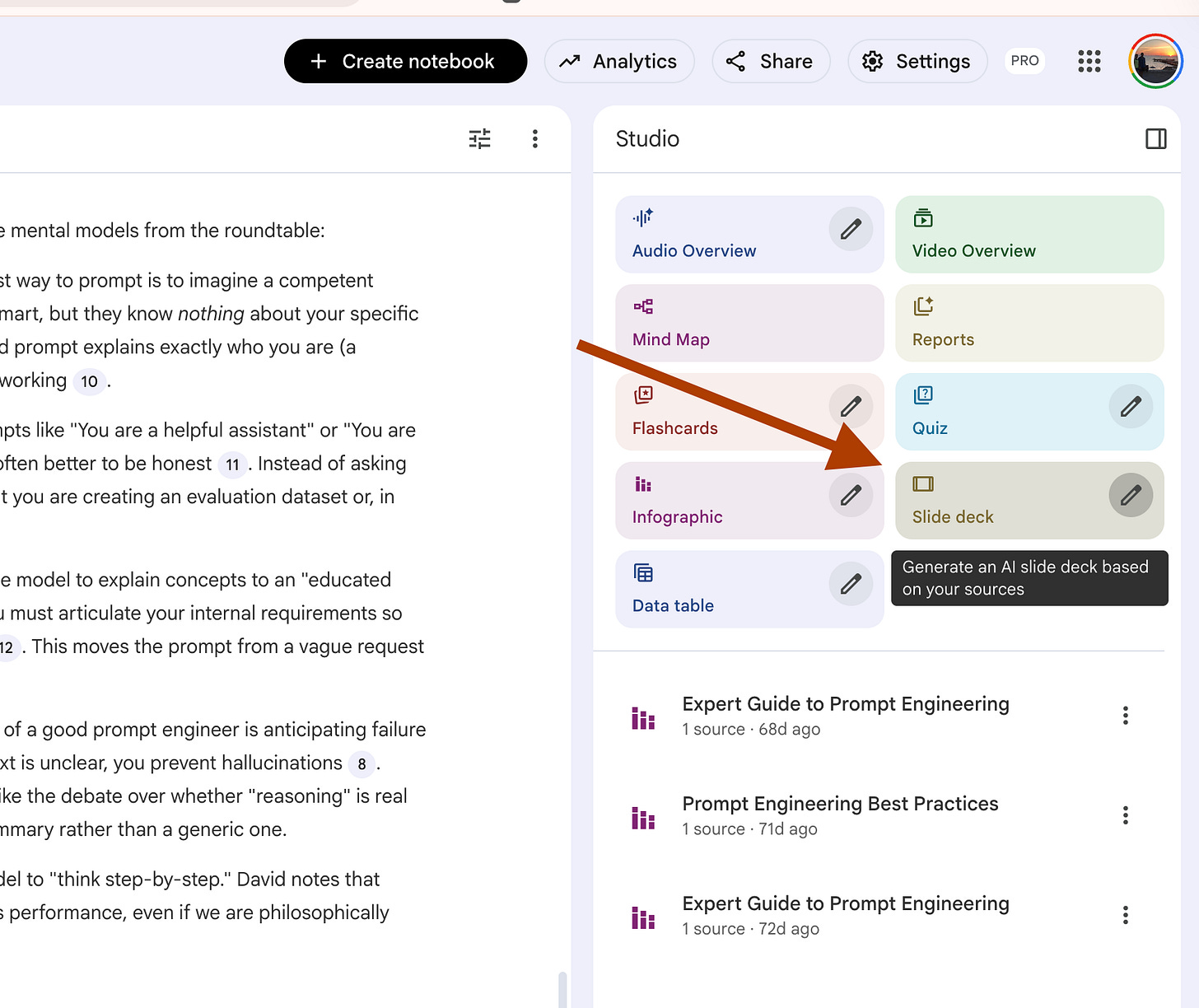Open chat configuration sliders icon
Image resolution: width=1199 pixels, height=1008 pixels.
click(480, 138)
